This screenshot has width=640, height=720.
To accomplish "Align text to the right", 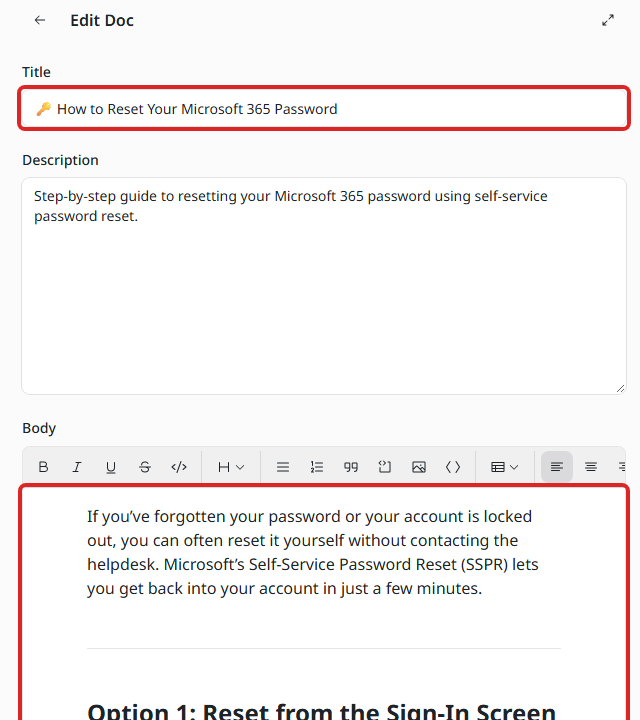I will click(x=621, y=467).
